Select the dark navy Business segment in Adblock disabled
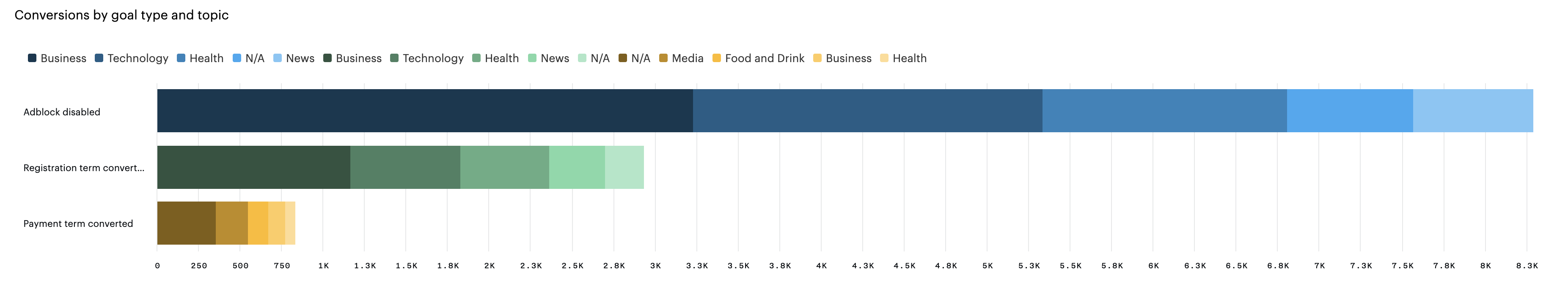This screenshot has width=1568, height=289. tap(425, 111)
